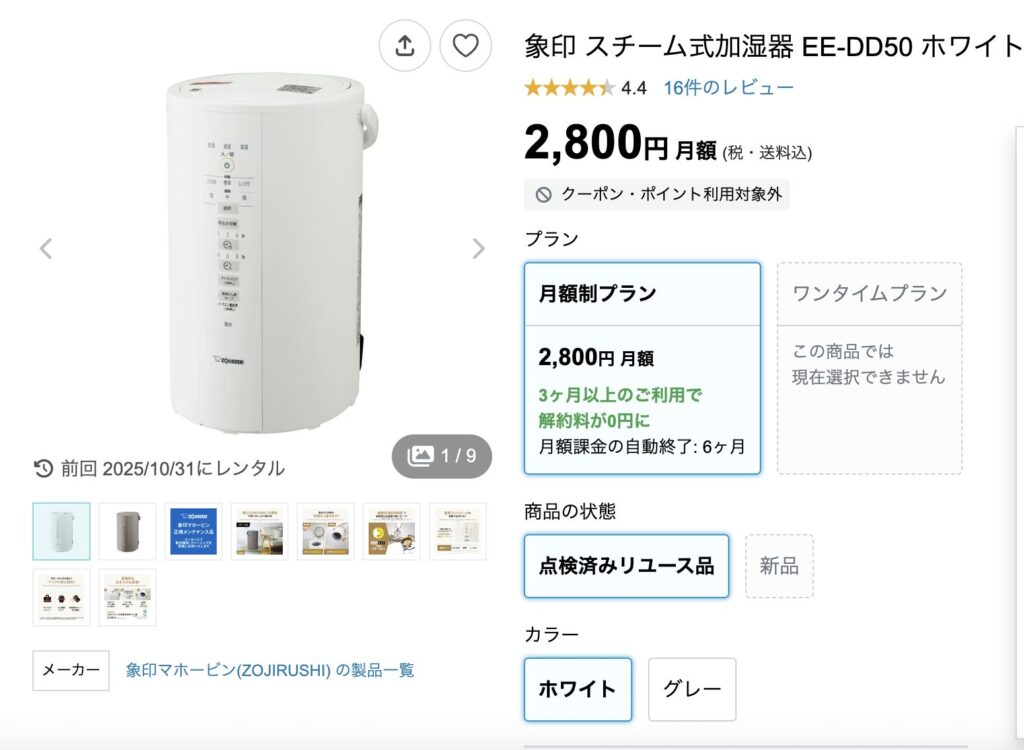The width and height of the screenshot is (1024, 750).
Task: Click the share upload icon
Action: [x=405, y=46]
